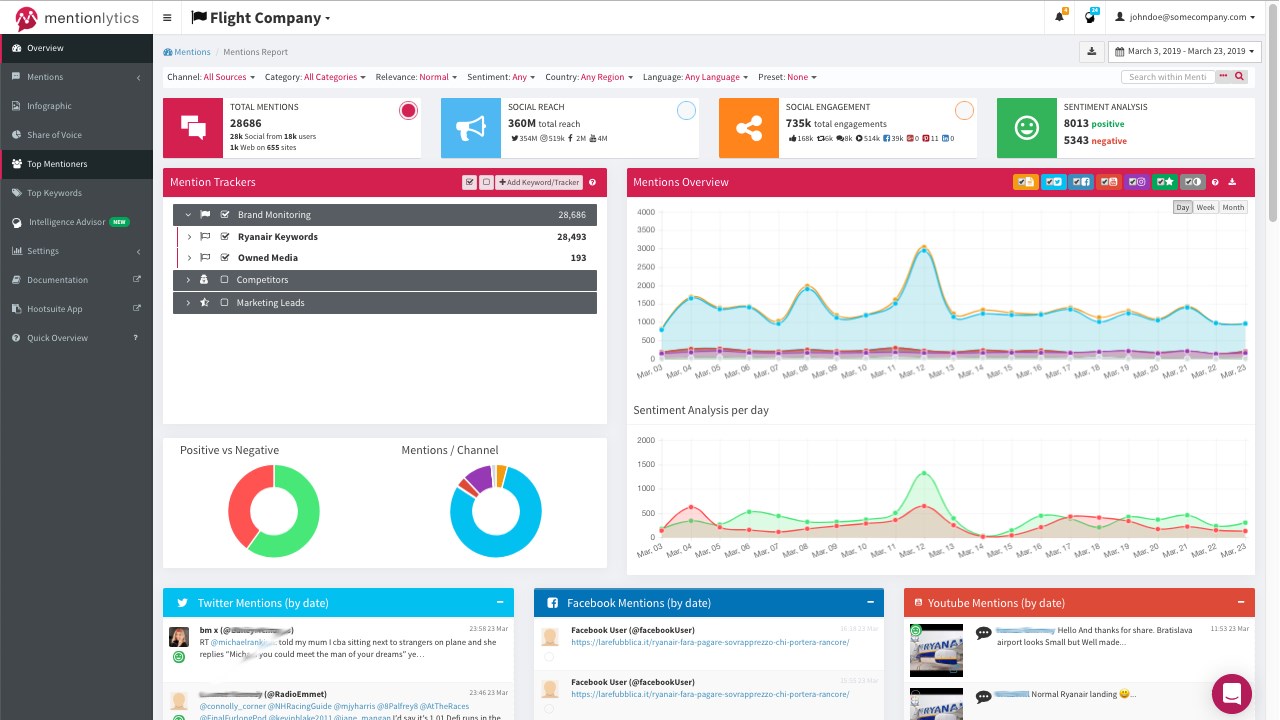Focus the Search within Mentions field
The width and height of the screenshot is (1280, 720).
coord(1168,76)
